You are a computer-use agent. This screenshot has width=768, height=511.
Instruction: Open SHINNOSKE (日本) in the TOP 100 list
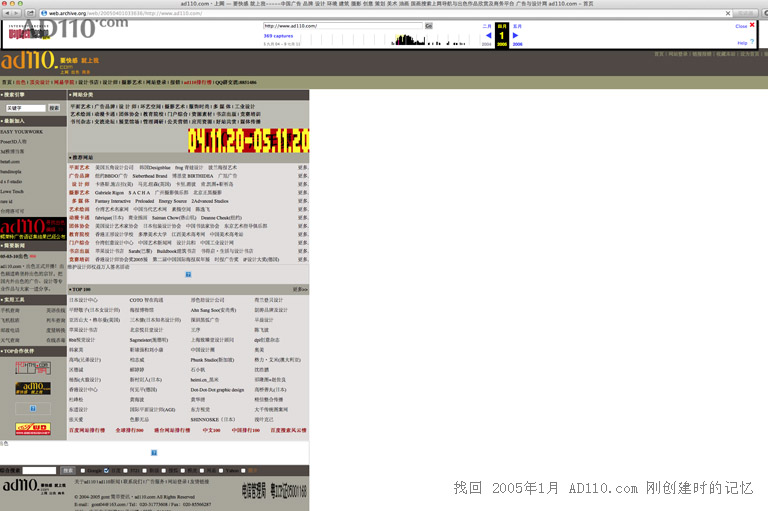213,419
